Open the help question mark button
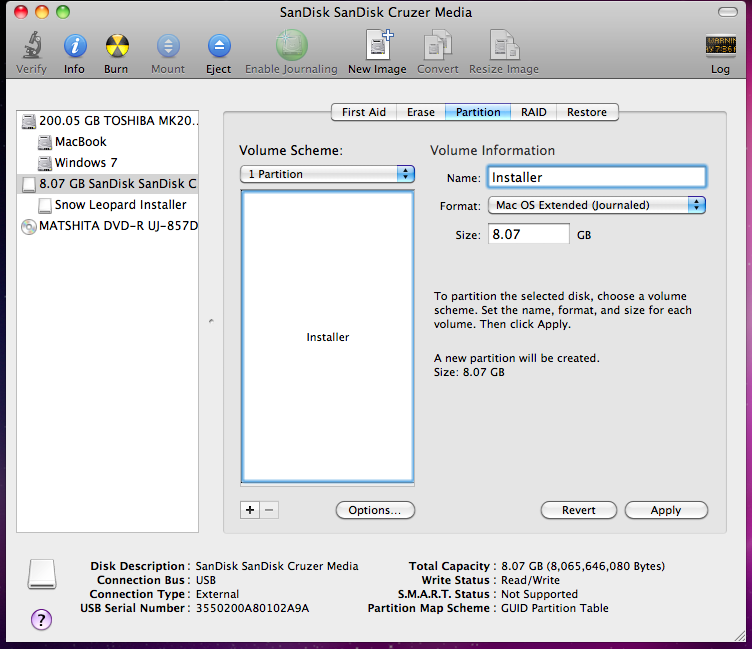 click(41, 619)
